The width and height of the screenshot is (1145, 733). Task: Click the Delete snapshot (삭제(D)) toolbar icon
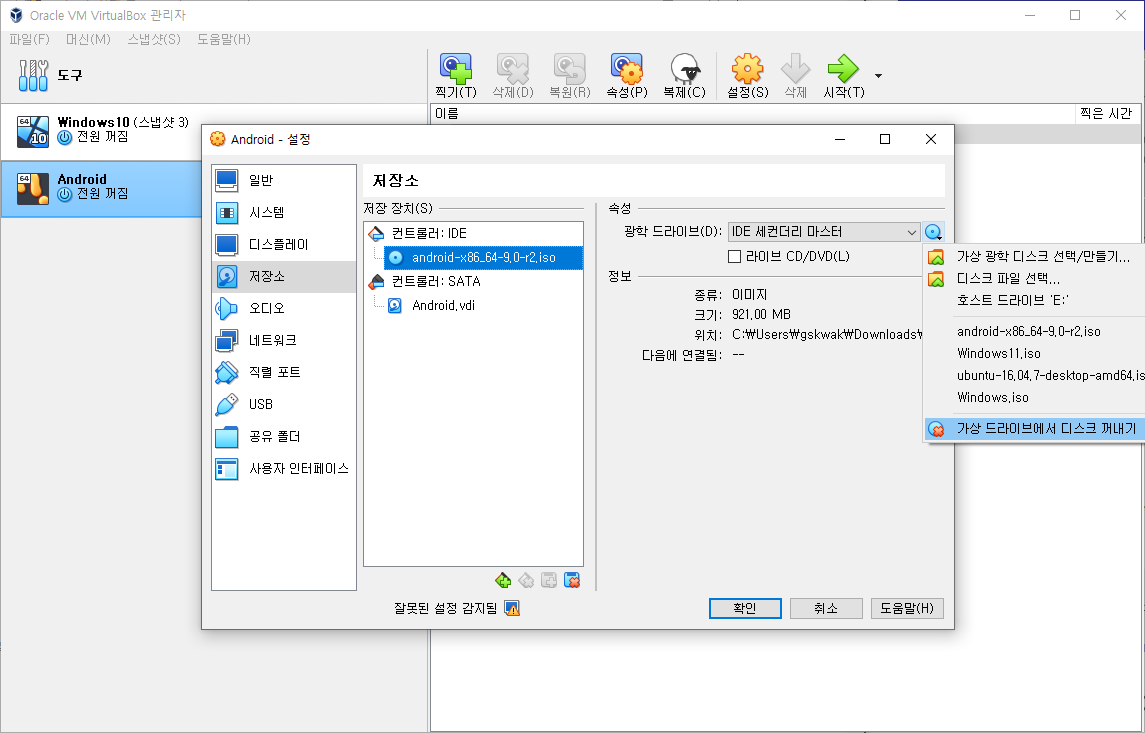pyautogui.click(x=513, y=69)
